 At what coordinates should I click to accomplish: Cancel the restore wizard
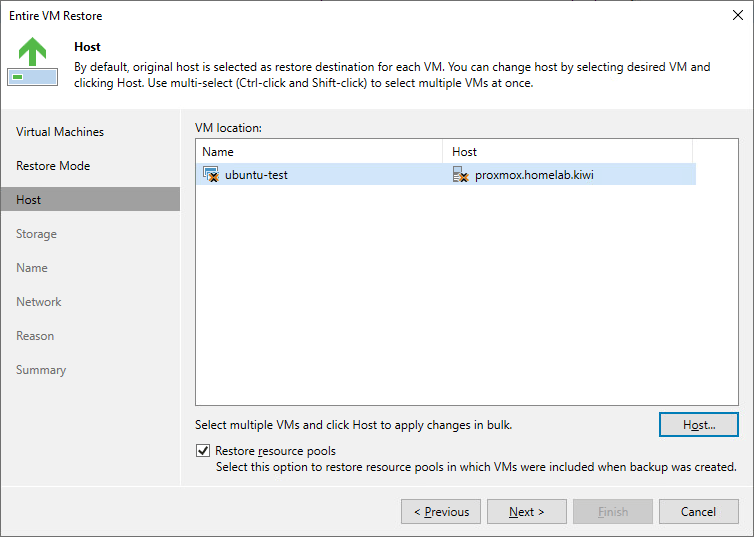point(698,512)
